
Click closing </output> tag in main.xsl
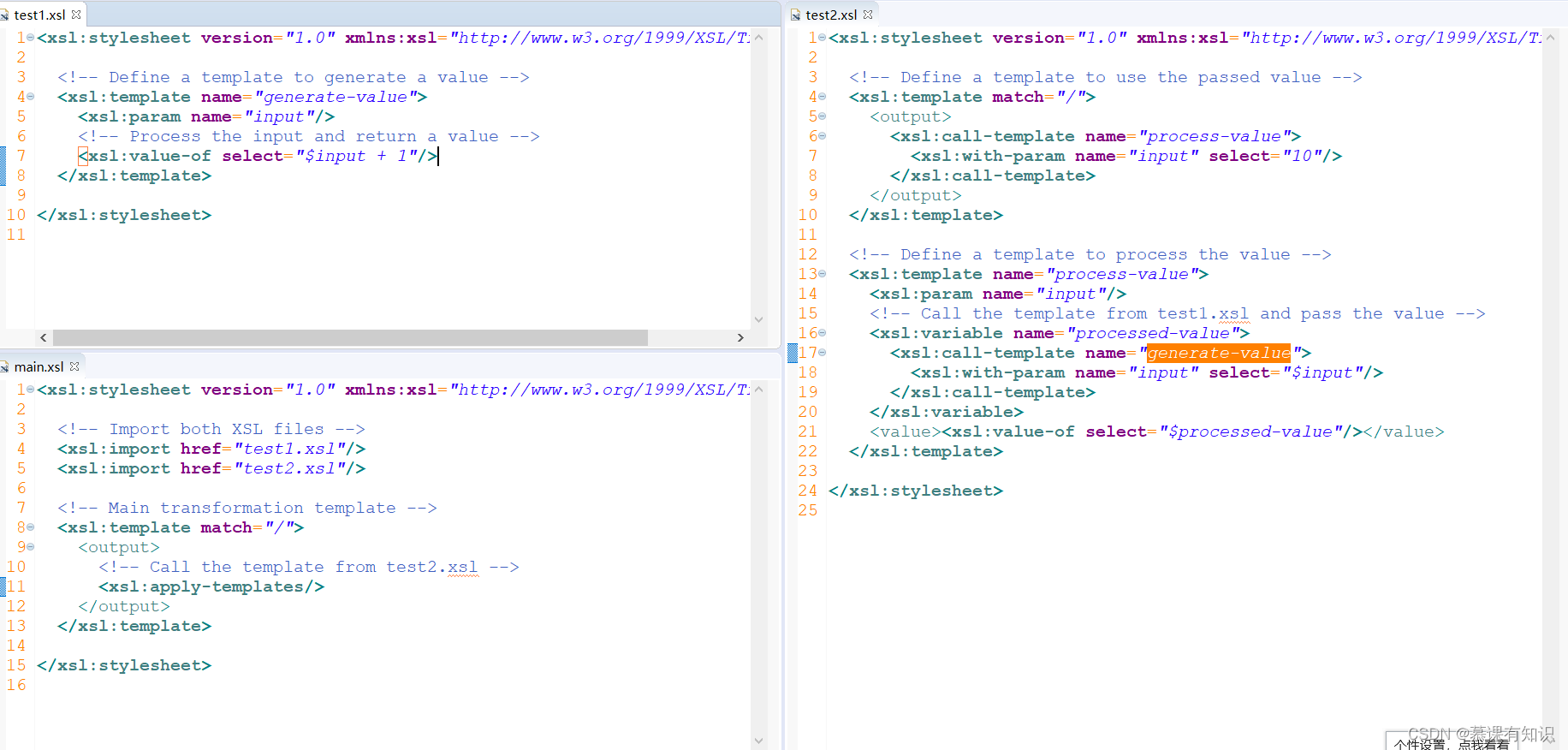(124, 606)
